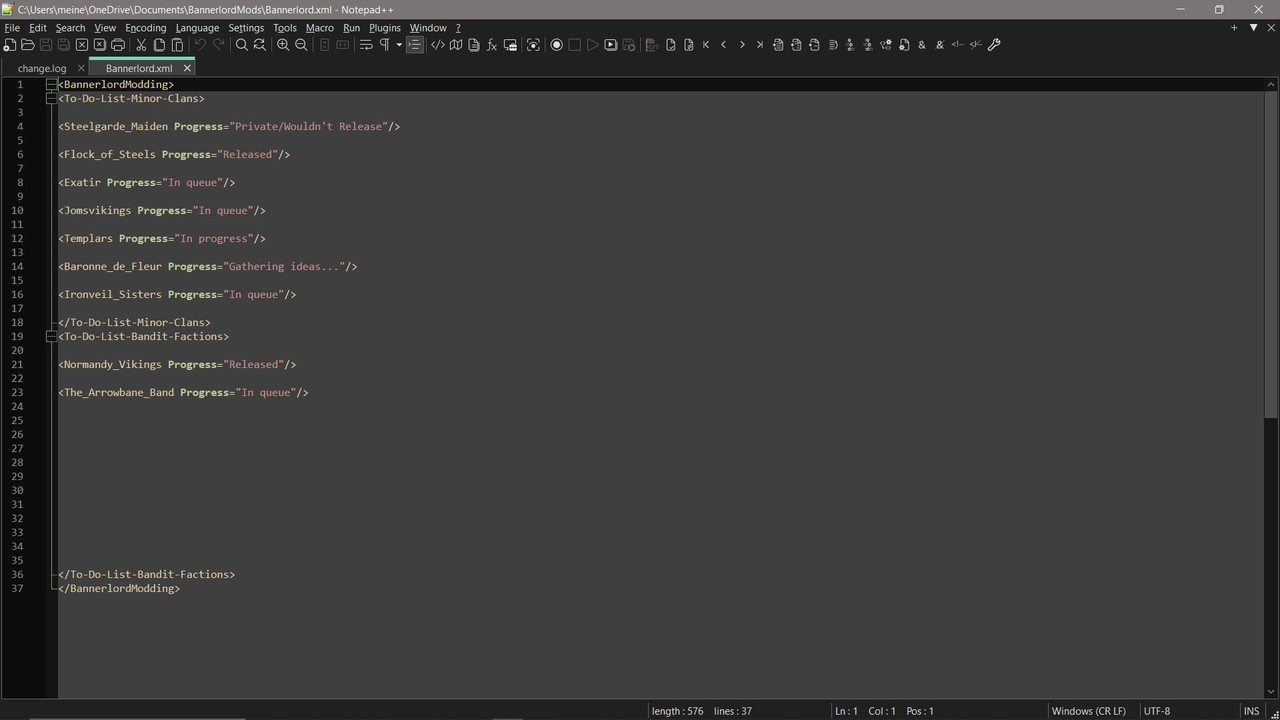Screen dimensions: 1280x720
Task: Click the UTF-8 encoding status entry
Action: pyautogui.click(x=1156, y=711)
